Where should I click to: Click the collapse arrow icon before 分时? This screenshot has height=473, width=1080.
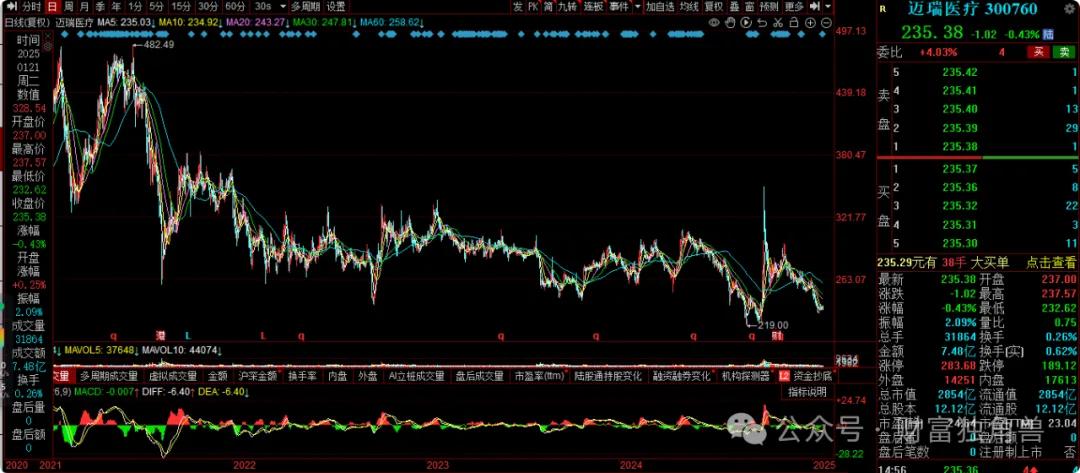[8, 6]
